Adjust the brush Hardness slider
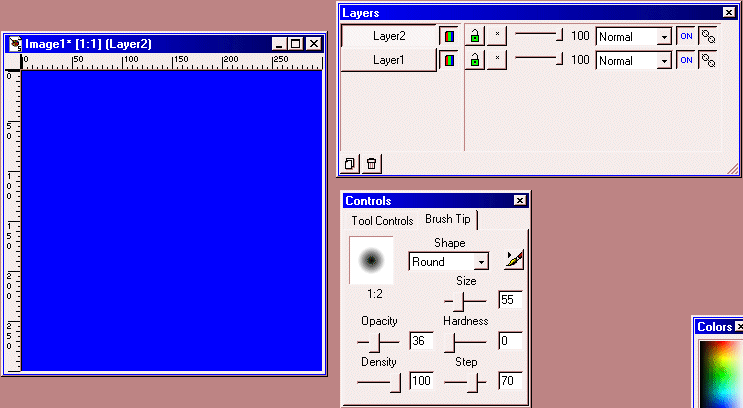Viewport: 743px width, 408px height. pyautogui.click(x=465, y=342)
